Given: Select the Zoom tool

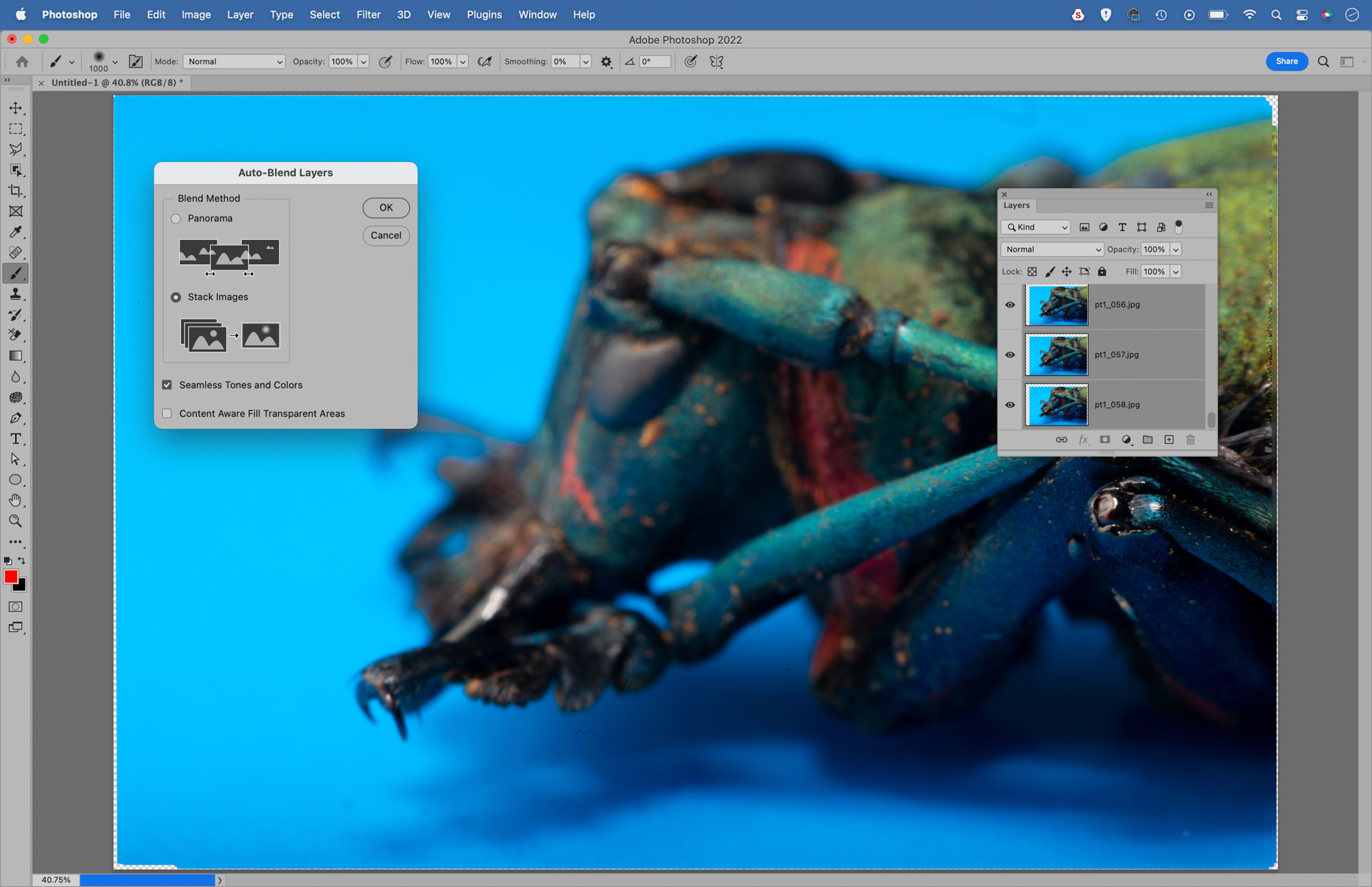Looking at the screenshot, I should (16, 521).
